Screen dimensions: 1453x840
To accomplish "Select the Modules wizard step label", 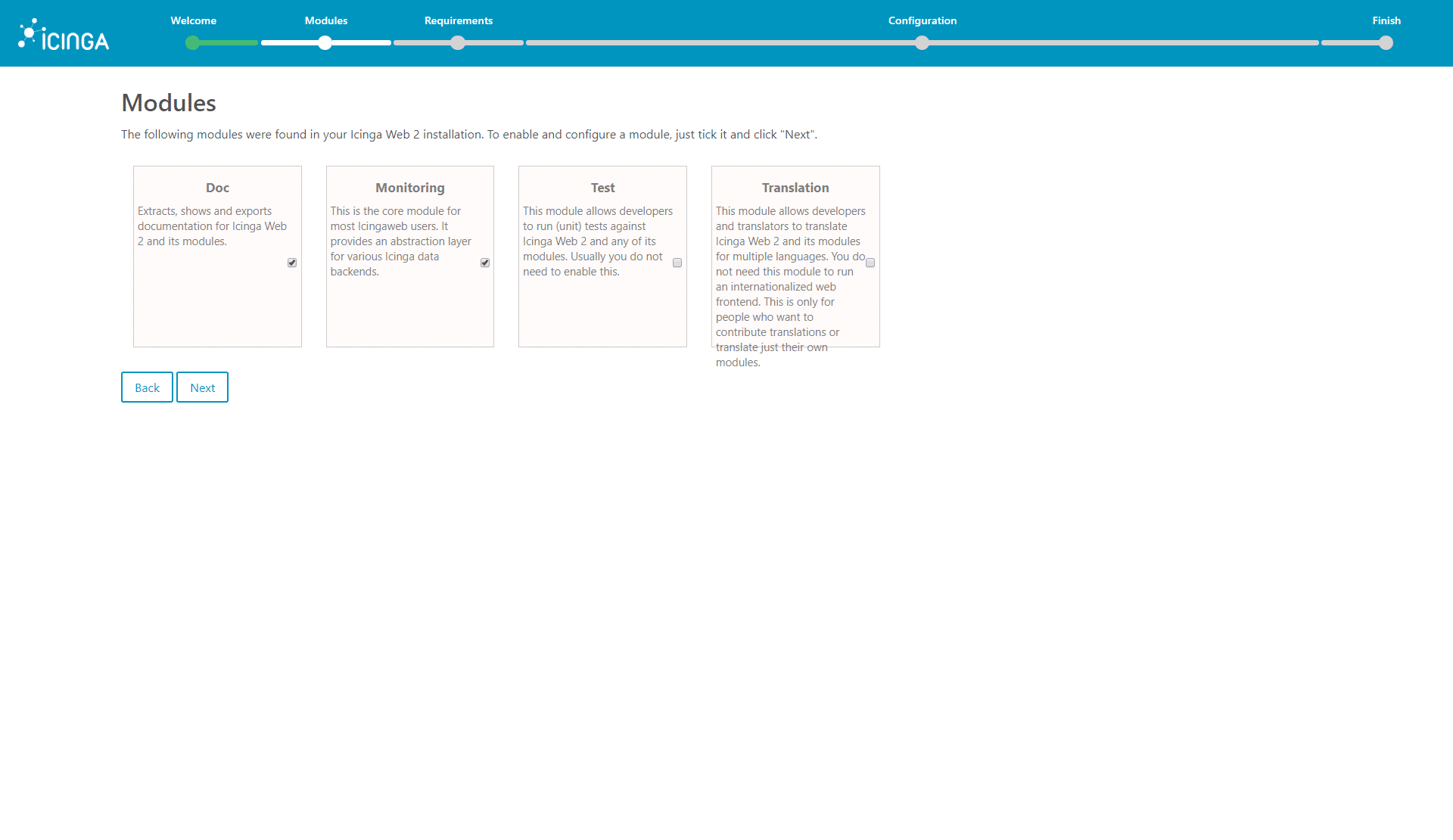I will 326,20.
